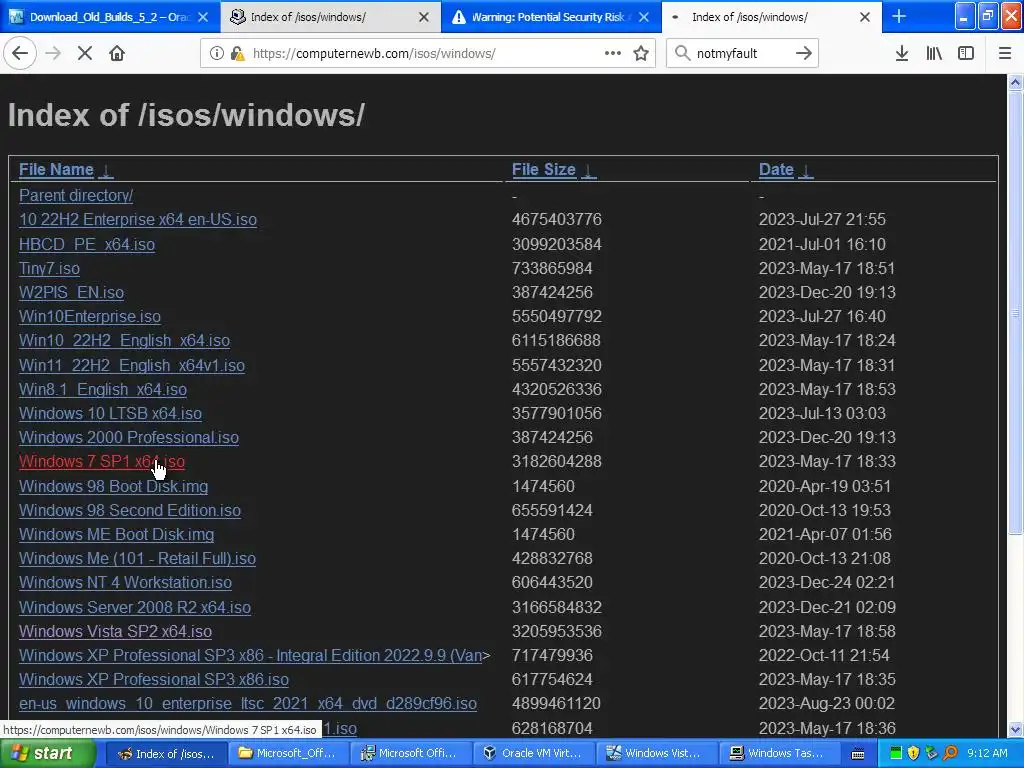
Task: Open page actions three-dot menu
Action: (613, 53)
